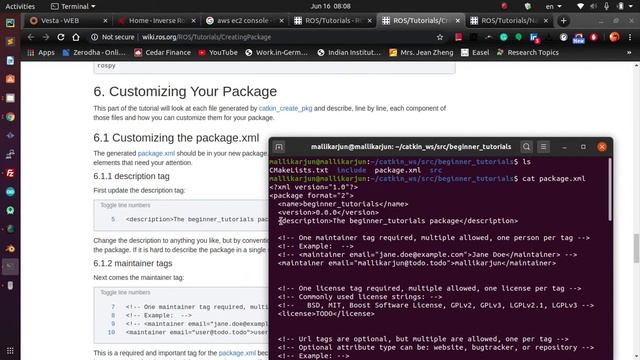Image resolution: width=640 pixels, height=360 pixels.
Task: Switch to the aws ec2 console tab
Action: coord(243,21)
